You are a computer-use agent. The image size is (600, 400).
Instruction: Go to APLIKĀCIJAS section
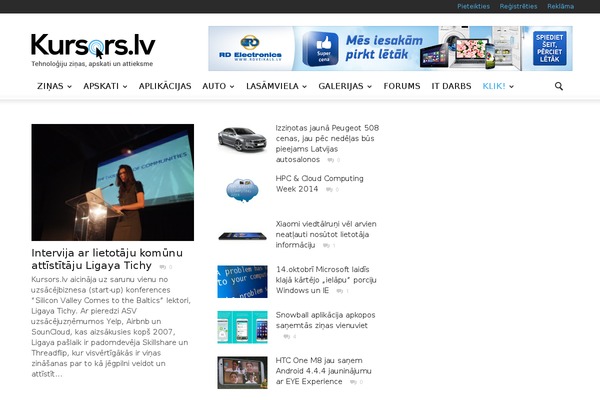click(x=165, y=86)
